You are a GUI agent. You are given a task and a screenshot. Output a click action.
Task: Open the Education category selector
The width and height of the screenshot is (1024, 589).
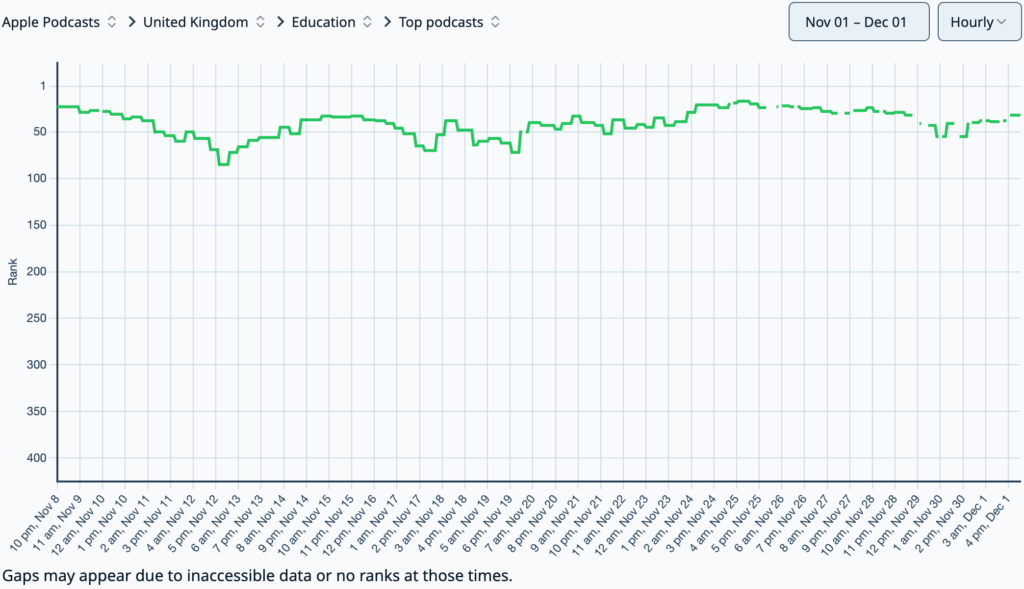click(332, 22)
